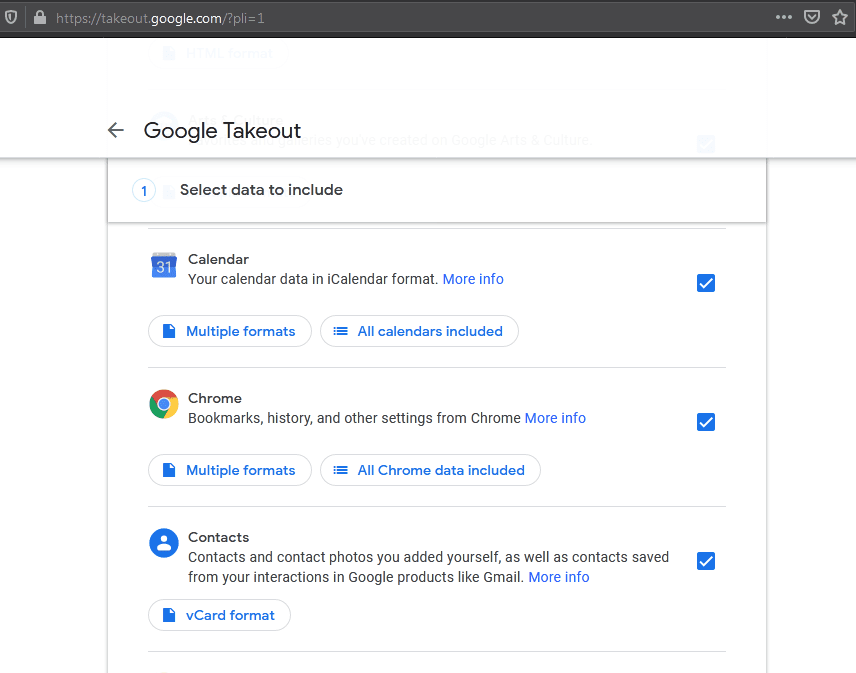The width and height of the screenshot is (856, 673).
Task: Open More info link for Calendar
Action: tap(473, 279)
